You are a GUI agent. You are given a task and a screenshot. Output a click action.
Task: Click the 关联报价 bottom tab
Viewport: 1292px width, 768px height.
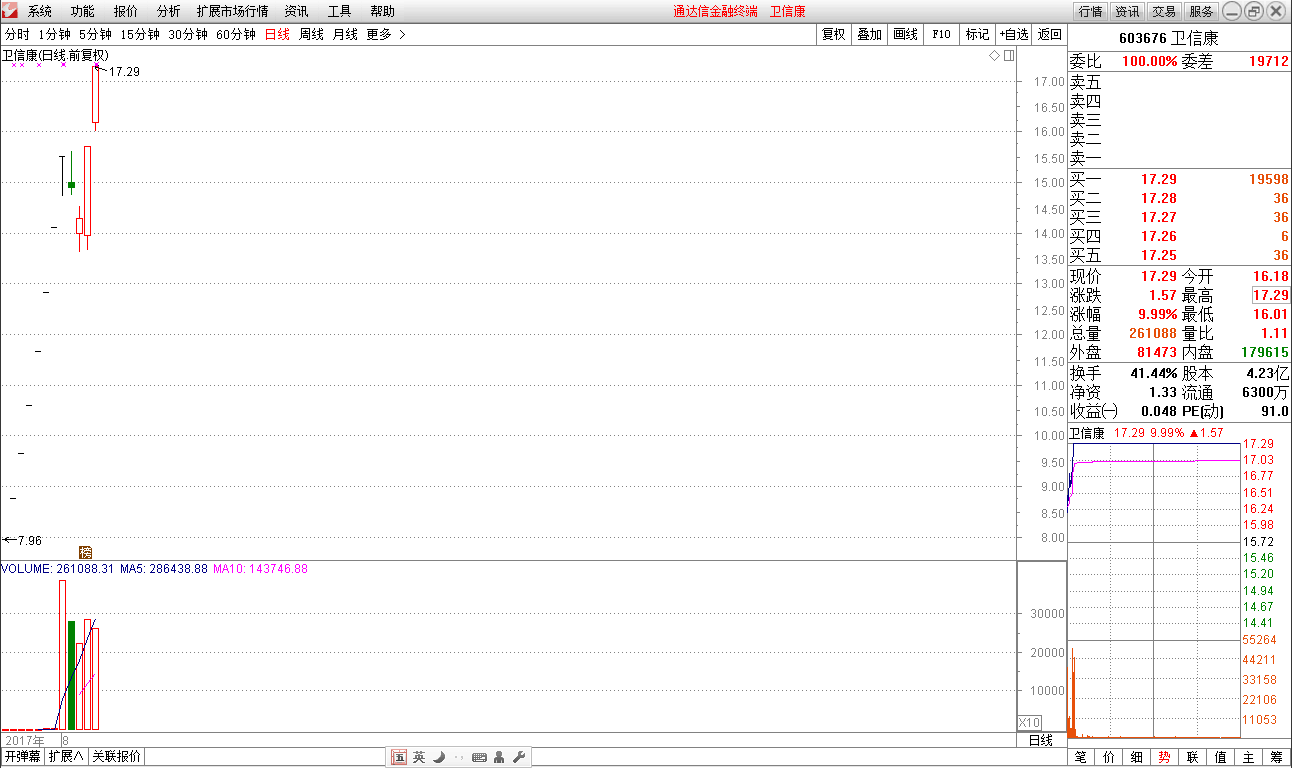[117, 757]
